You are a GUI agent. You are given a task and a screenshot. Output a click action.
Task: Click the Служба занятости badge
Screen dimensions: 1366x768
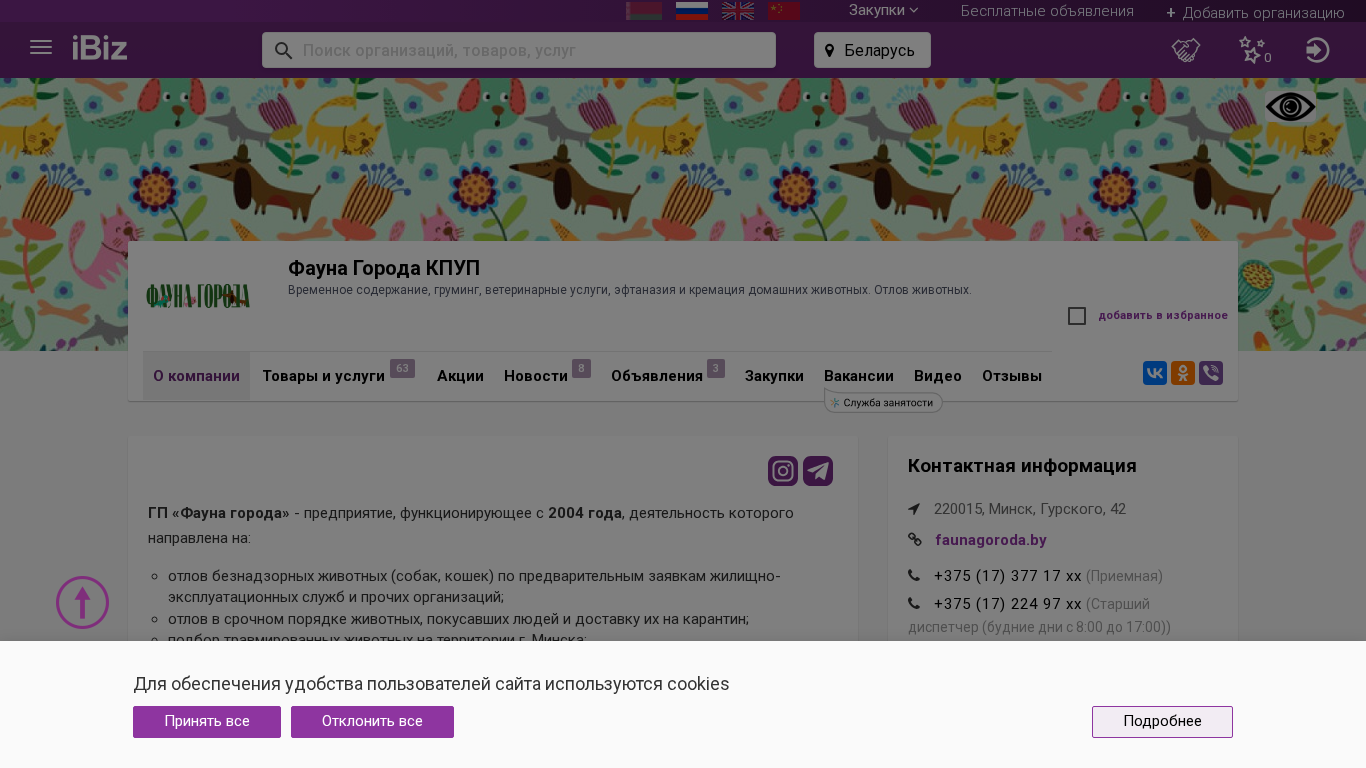click(x=884, y=402)
